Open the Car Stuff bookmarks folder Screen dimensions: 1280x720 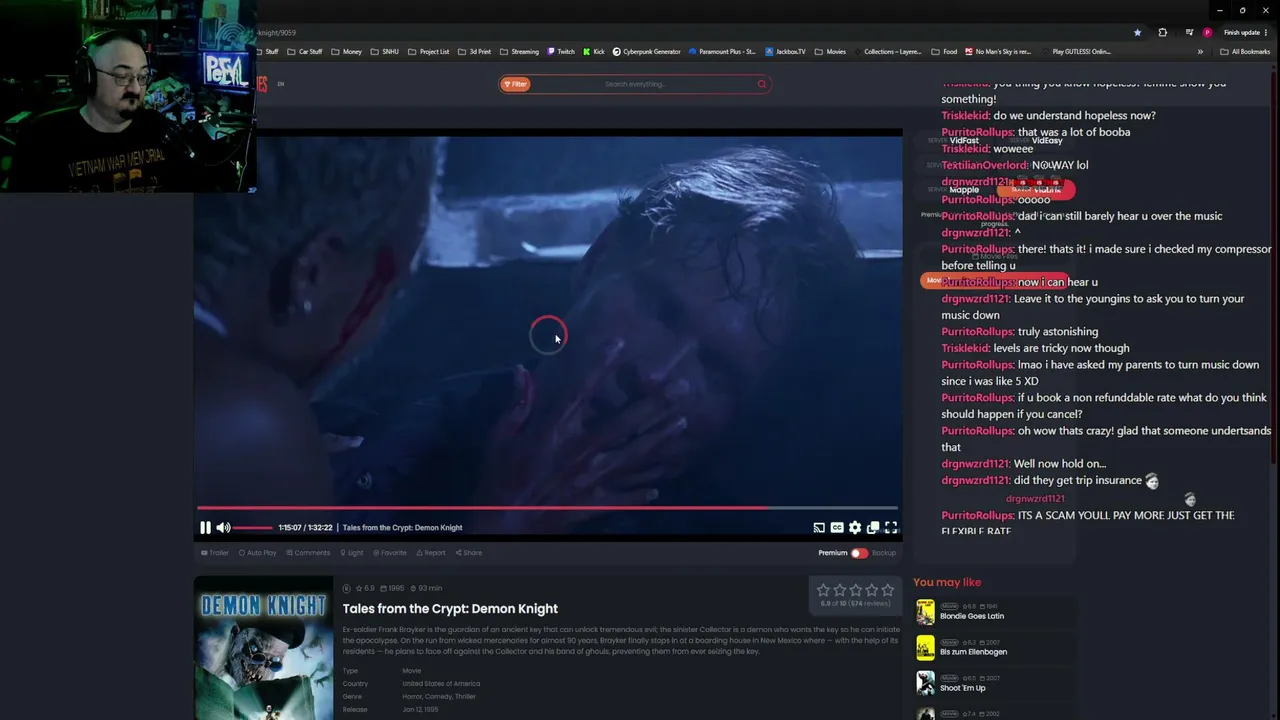coord(305,52)
